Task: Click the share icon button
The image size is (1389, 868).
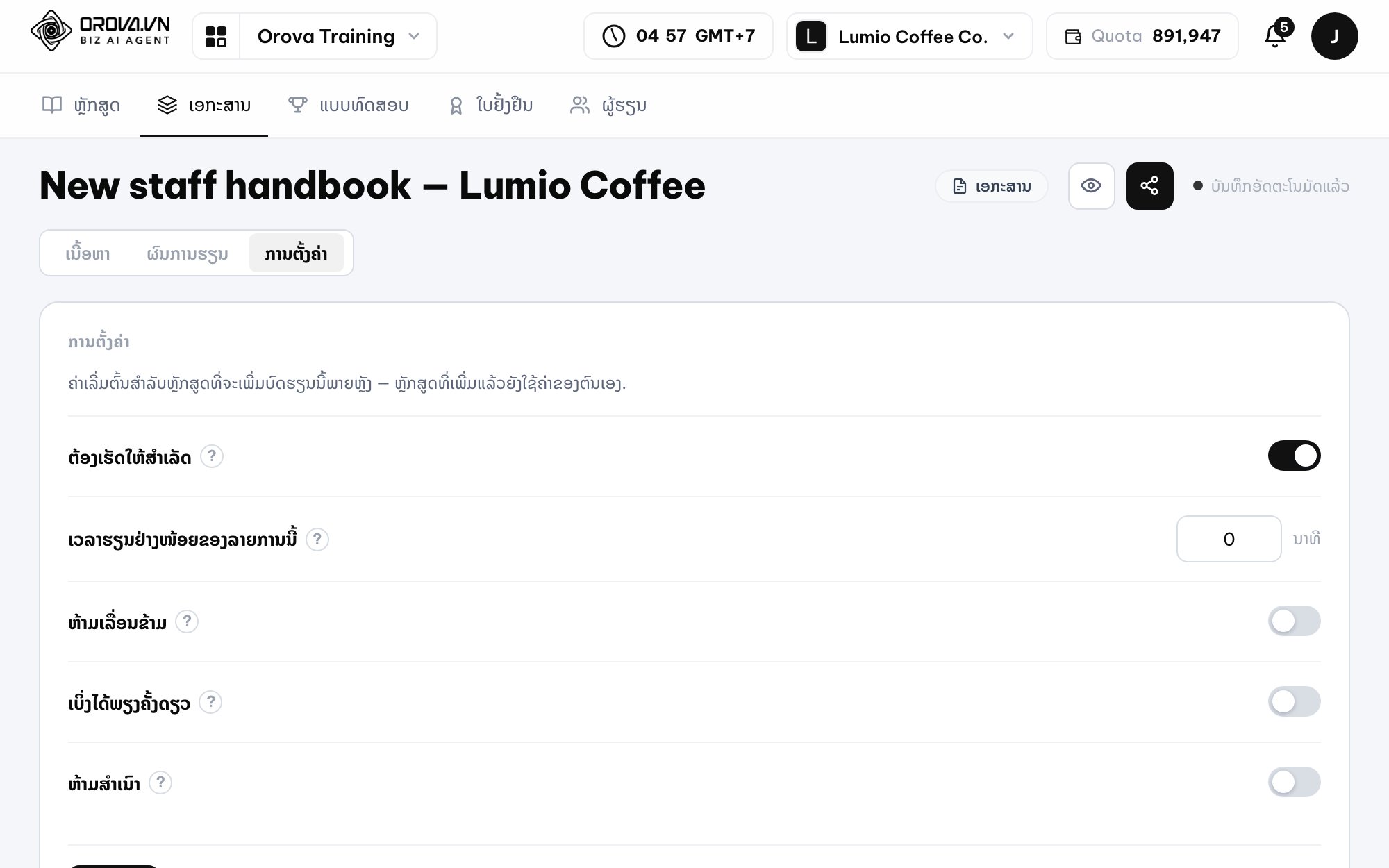Action: (x=1149, y=186)
